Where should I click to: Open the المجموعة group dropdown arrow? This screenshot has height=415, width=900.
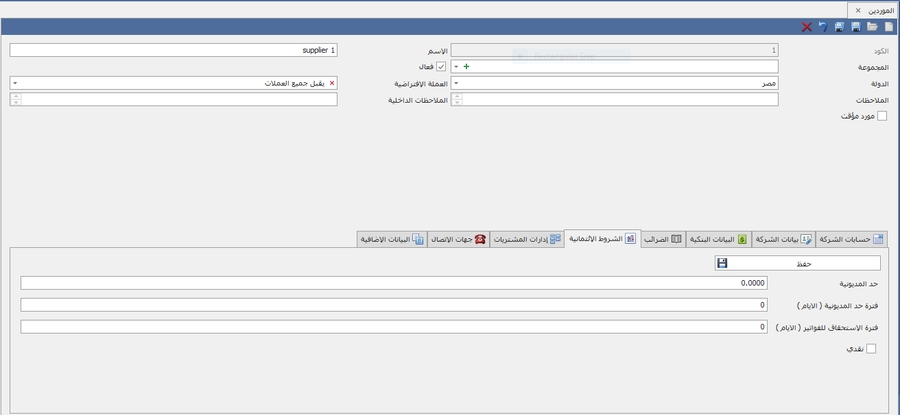click(x=457, y=66)
